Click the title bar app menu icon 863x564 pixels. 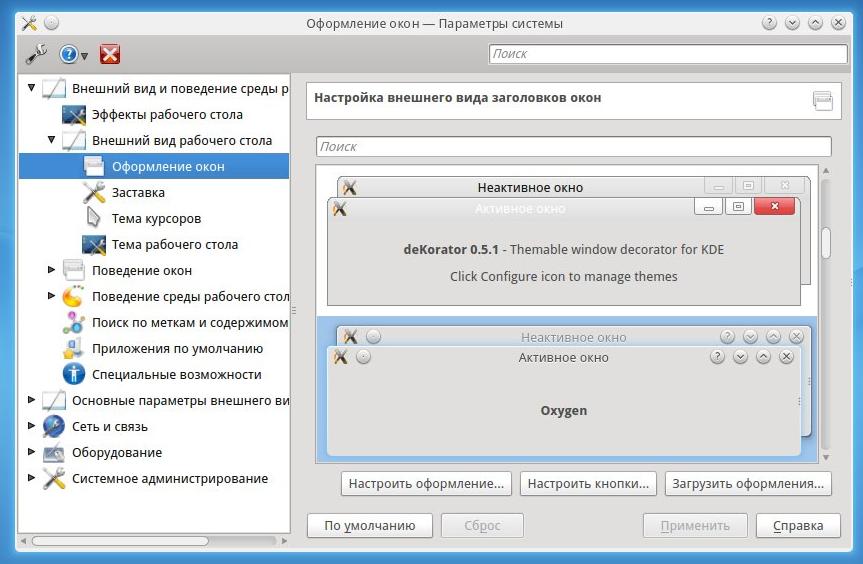coord(29,23)
